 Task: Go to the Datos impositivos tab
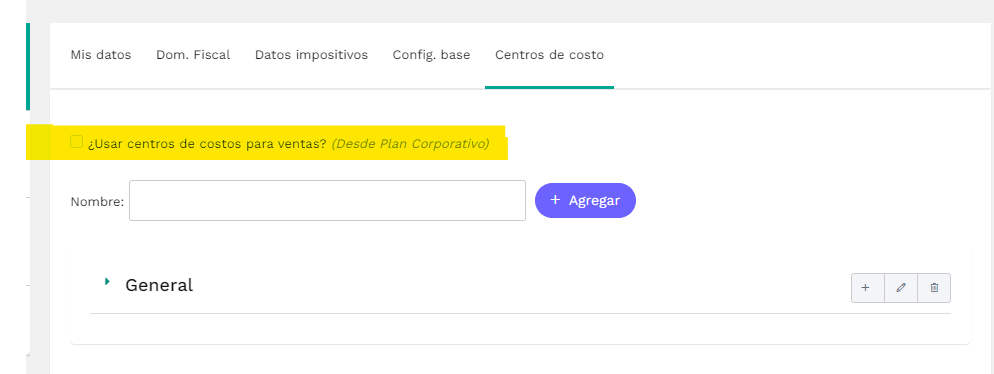click(x=311, y=55)
